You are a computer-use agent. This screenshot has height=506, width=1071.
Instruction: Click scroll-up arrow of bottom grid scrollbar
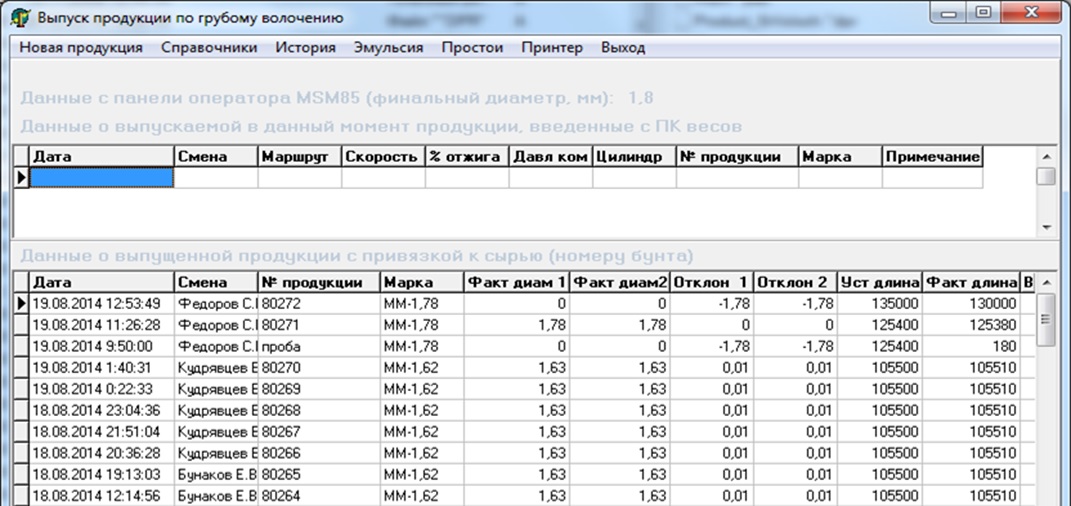pyautogui.click(x=1045, y=282)
